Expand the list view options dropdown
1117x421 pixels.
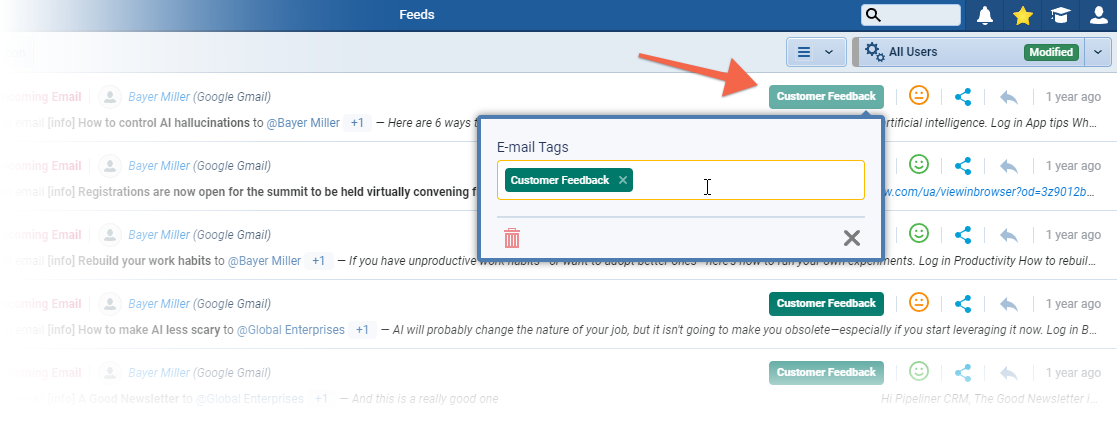(x=816, y=52)
